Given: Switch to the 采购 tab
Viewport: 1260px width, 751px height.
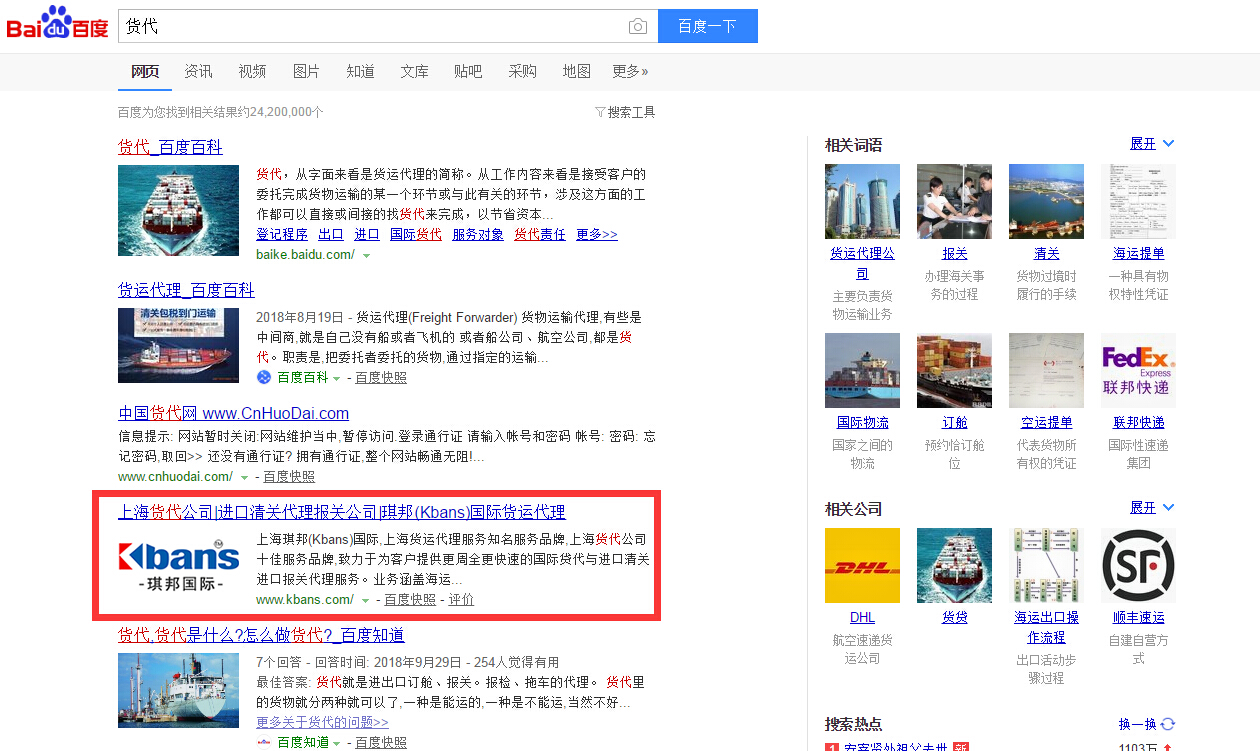Looking at the screenshot, I should point(522,71).
